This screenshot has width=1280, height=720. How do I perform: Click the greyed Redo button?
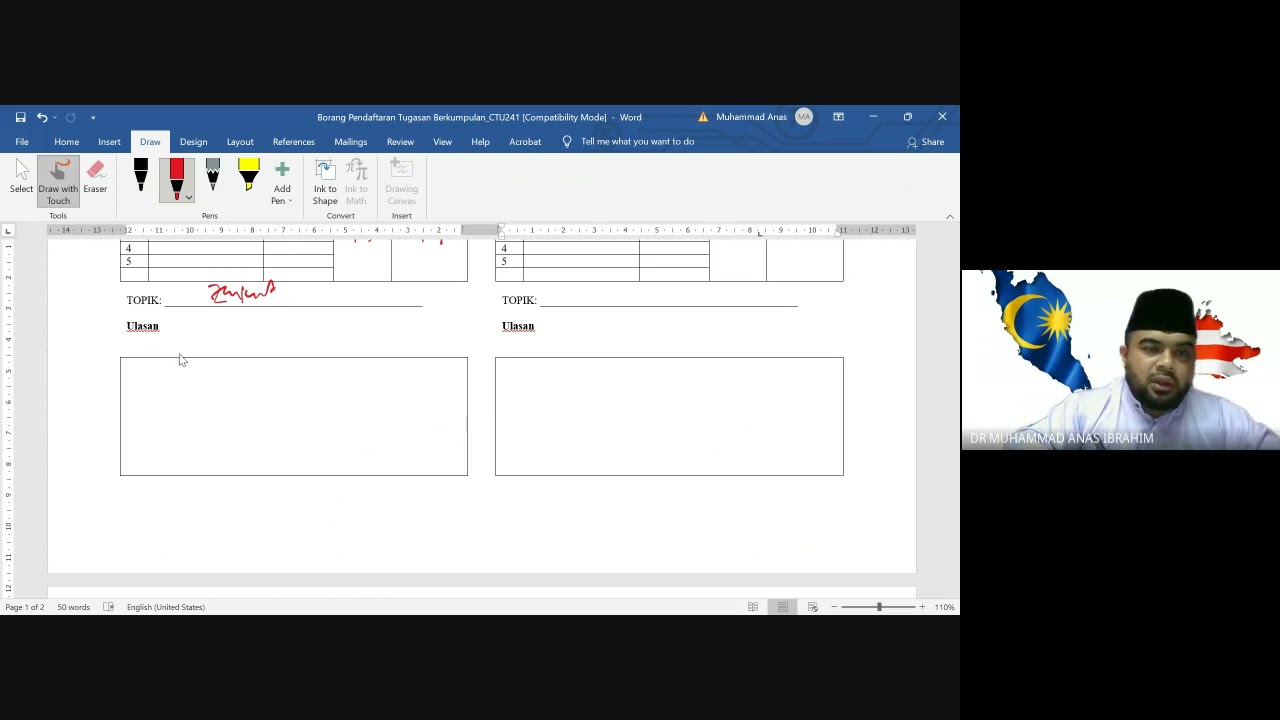(x=70, y=117)
